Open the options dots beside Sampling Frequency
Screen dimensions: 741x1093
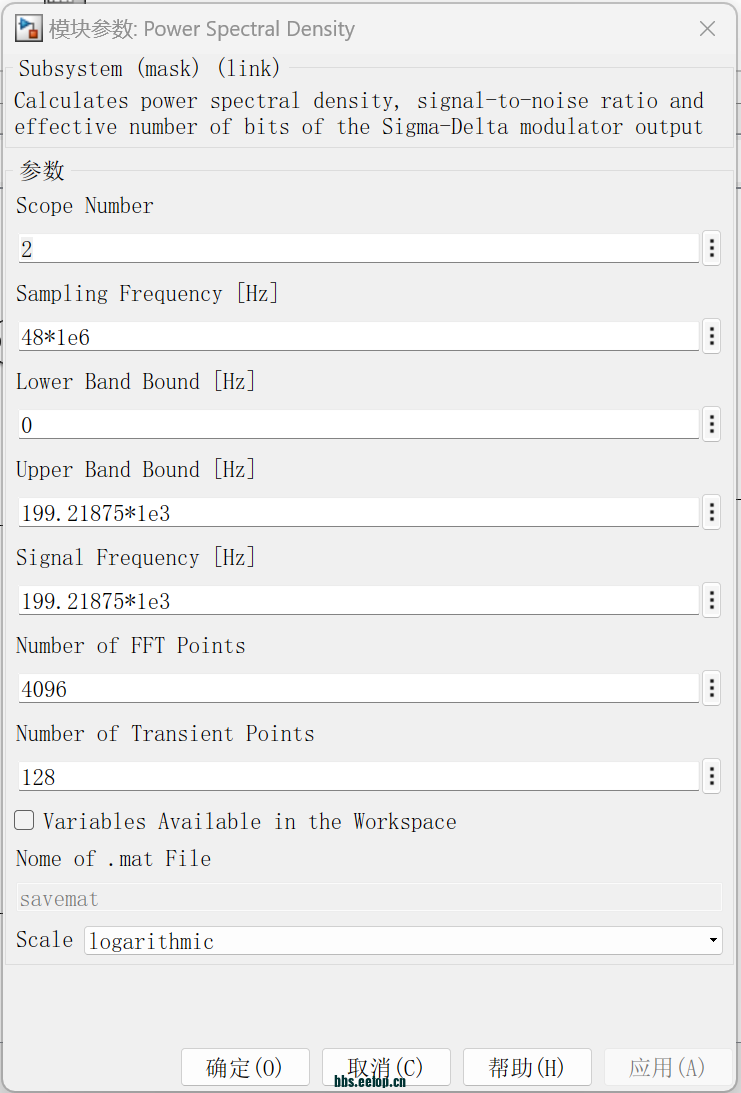pyautogui.click(x=711, y=337)
